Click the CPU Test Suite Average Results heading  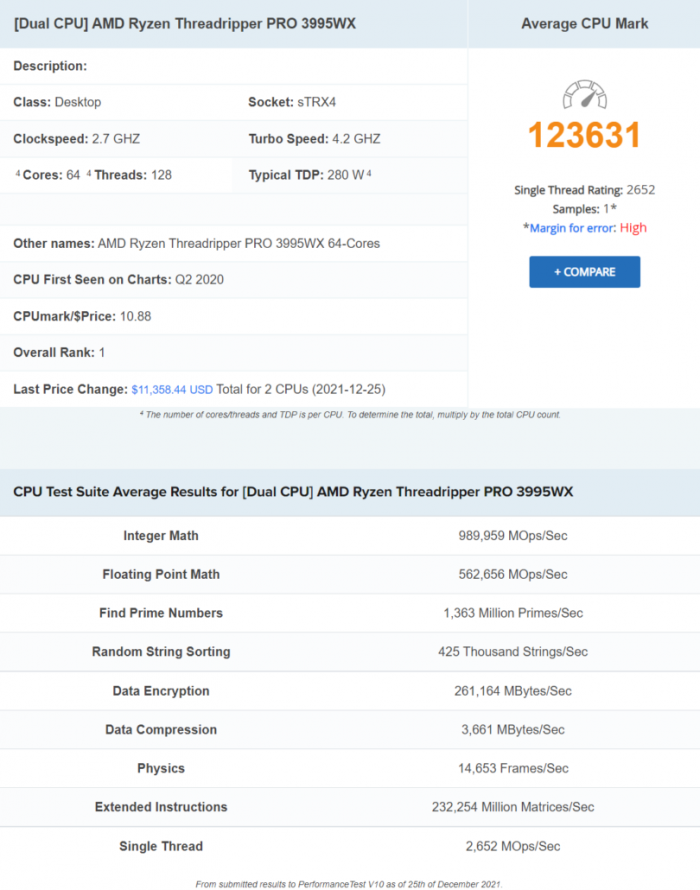click(x=293, y=492)
